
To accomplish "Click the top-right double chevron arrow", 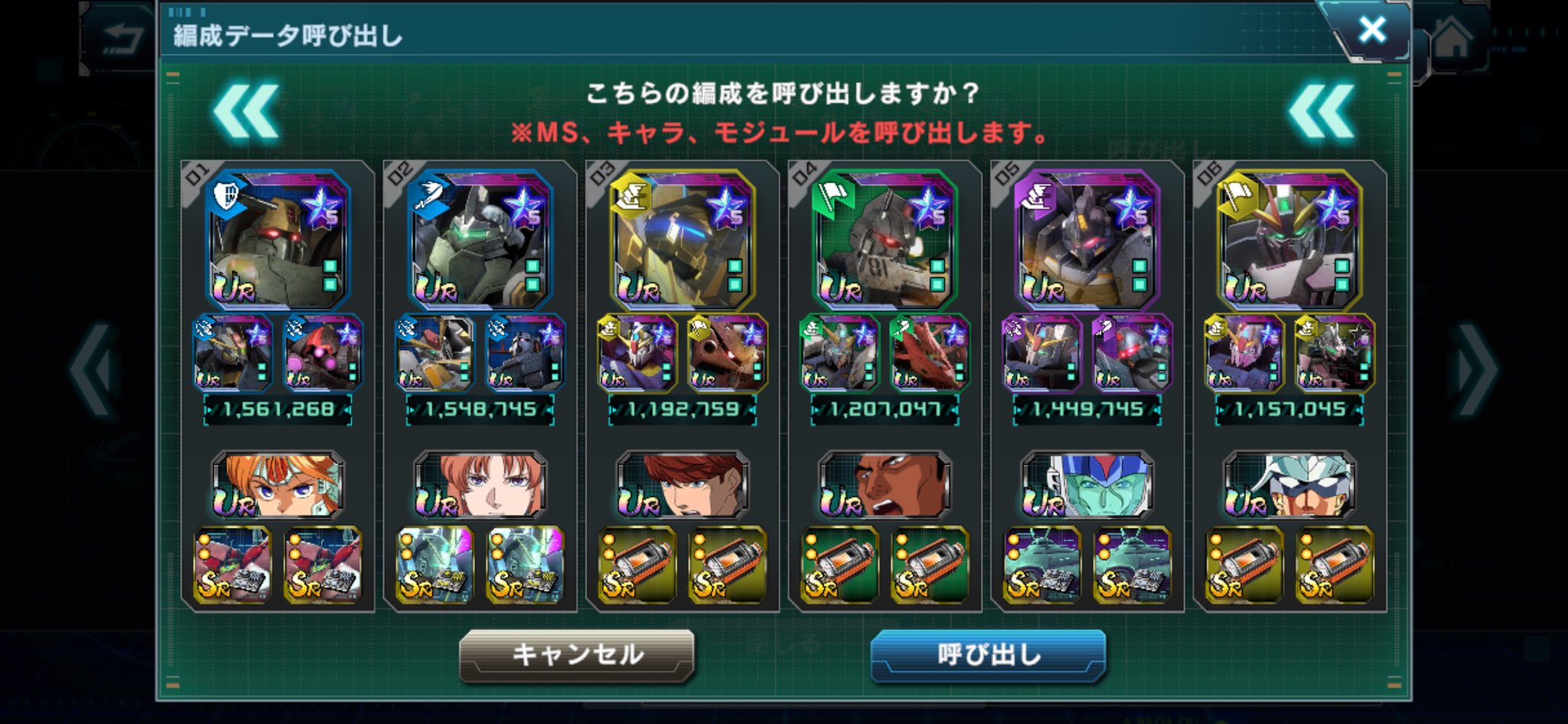I will pos(1321,113).
